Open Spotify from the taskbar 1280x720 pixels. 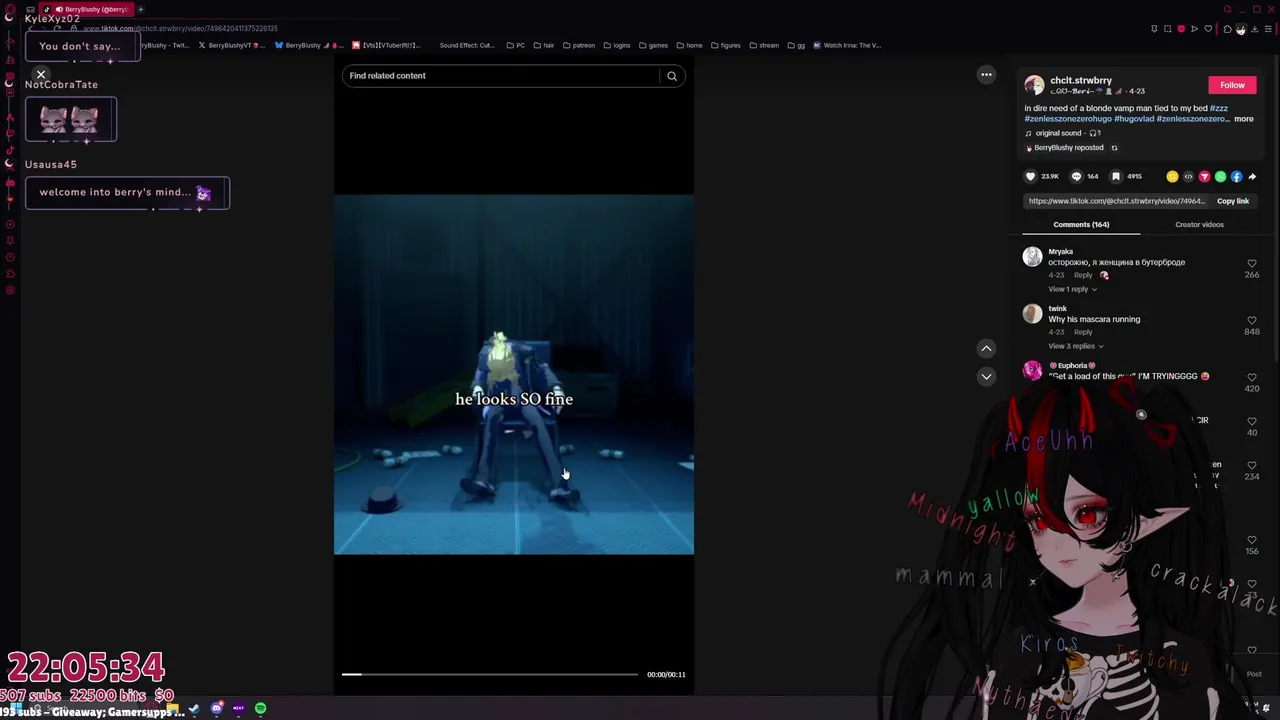pyautogui.click(x=260, y=709)
